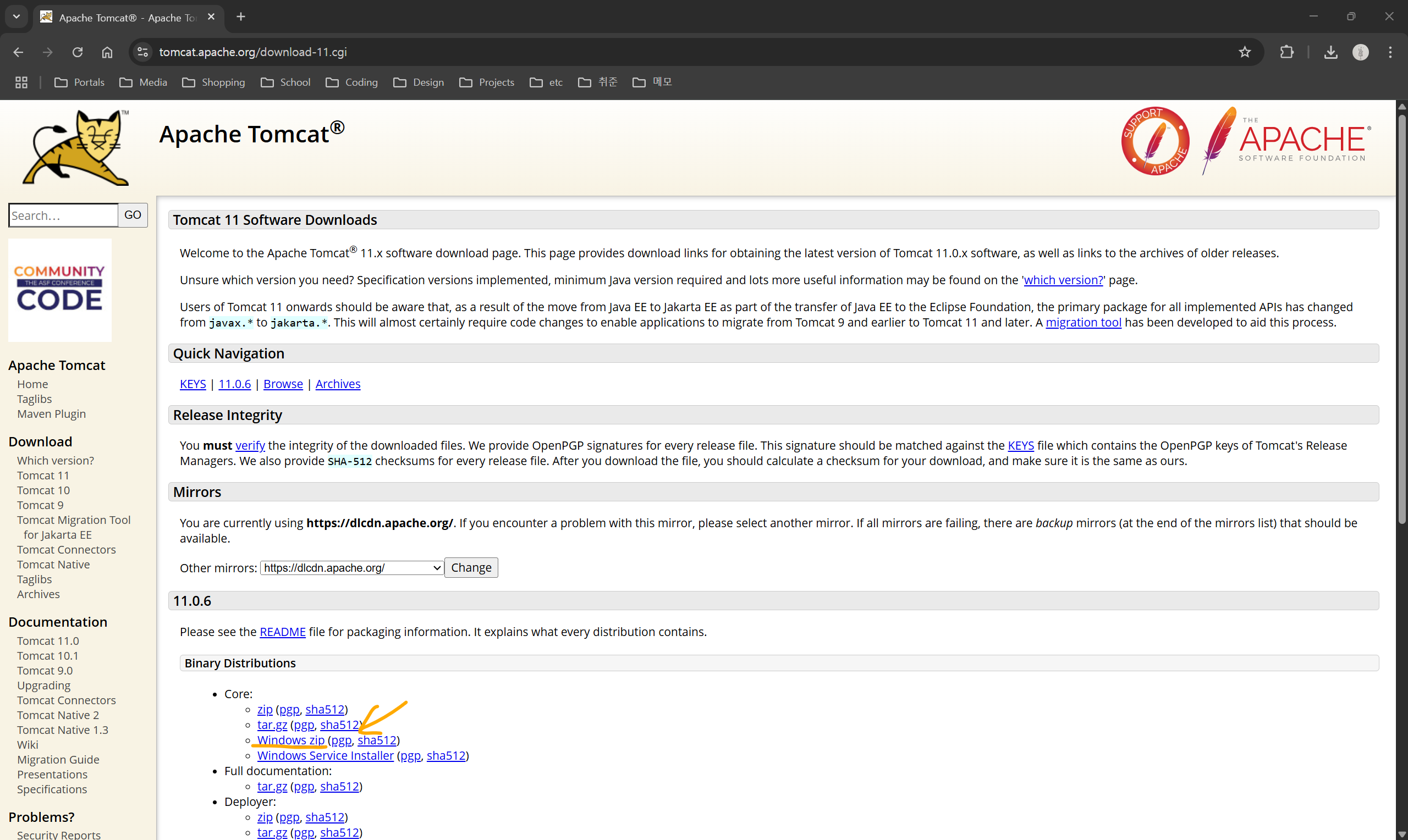Image resolution: width=1408 pixels, height=840 pixels.
Task: Click the Windows zip download link
Action: pos(290,740)
